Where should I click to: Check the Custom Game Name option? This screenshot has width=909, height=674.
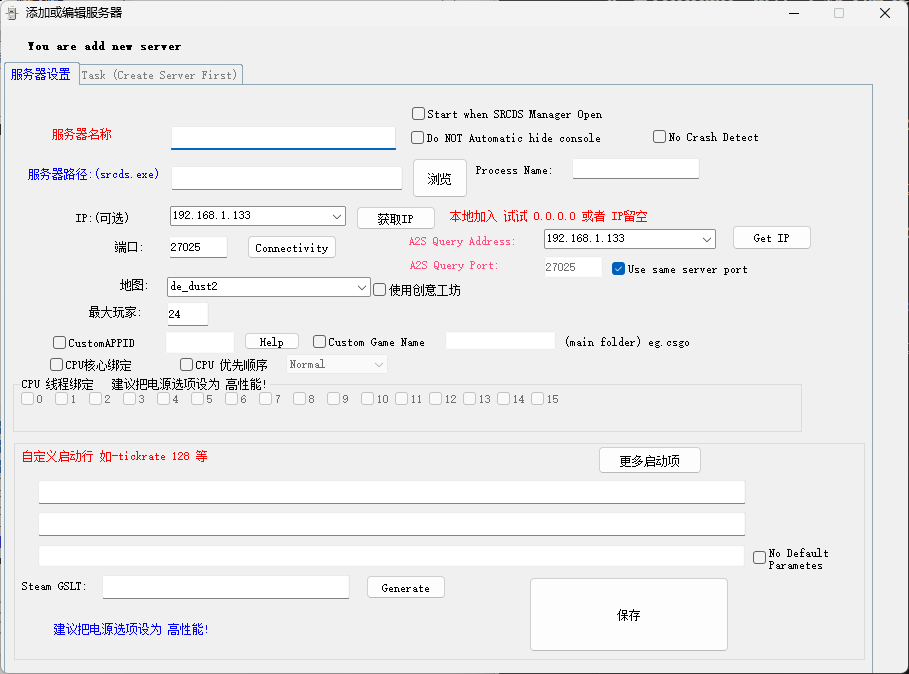point(319,341)
